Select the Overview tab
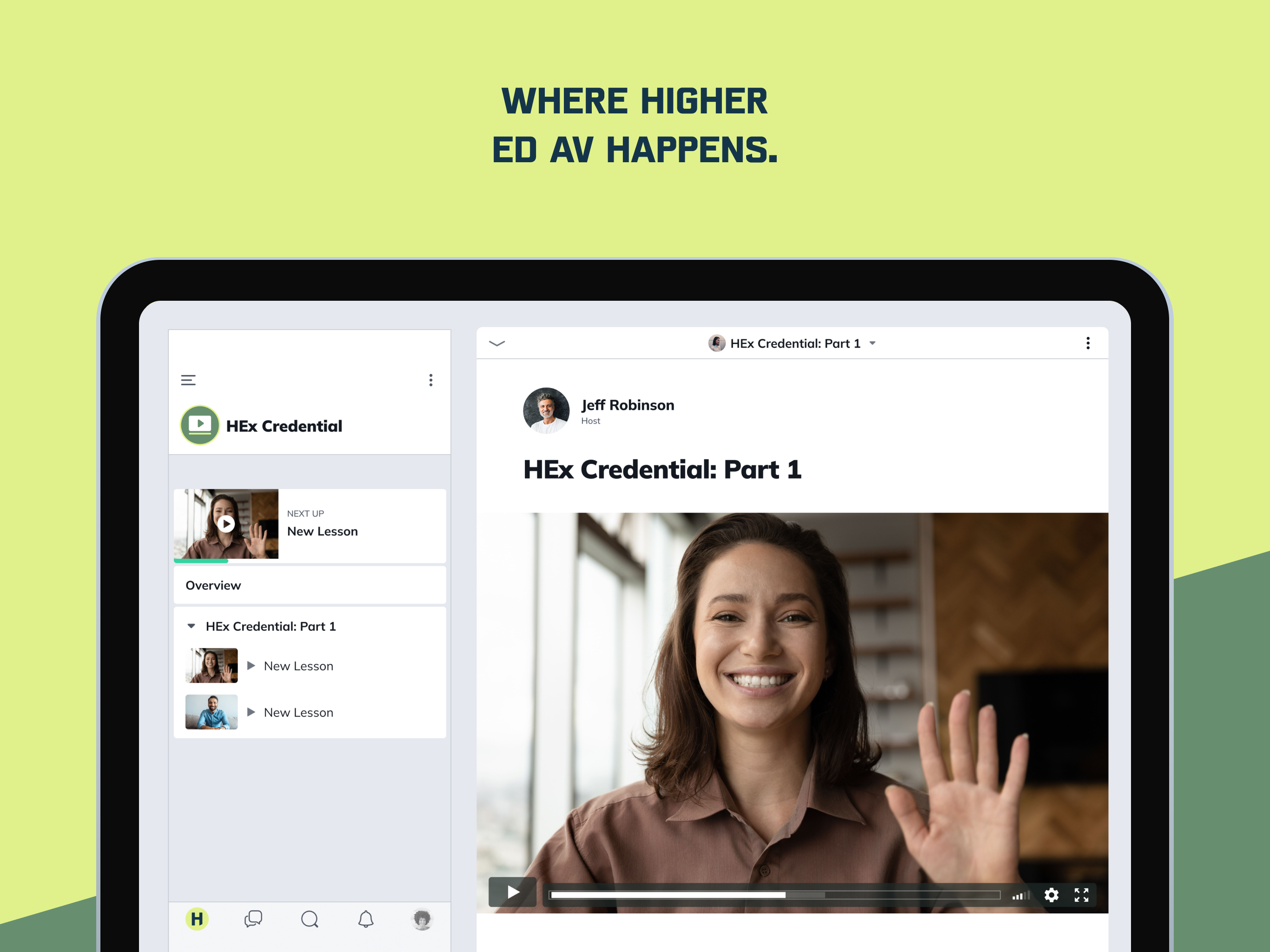1270x952 pixels. (x=310, y=585)
